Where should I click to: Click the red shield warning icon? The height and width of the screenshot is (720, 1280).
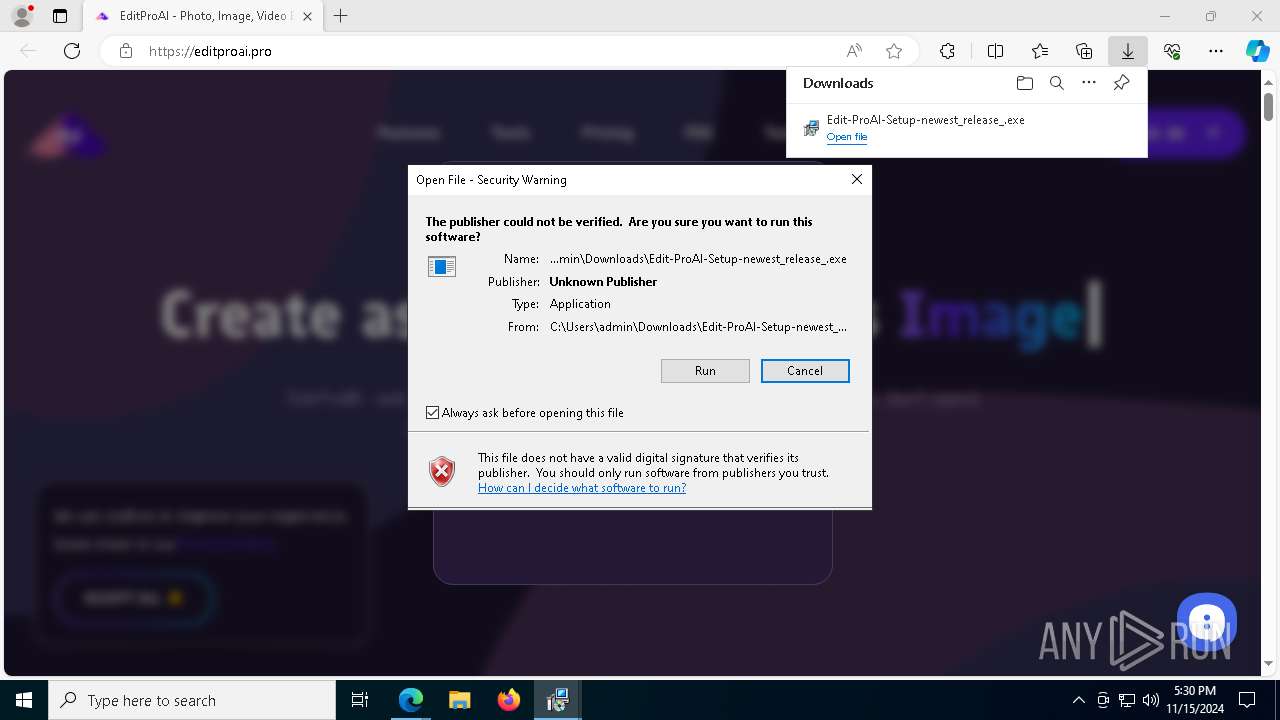[442, 472]
